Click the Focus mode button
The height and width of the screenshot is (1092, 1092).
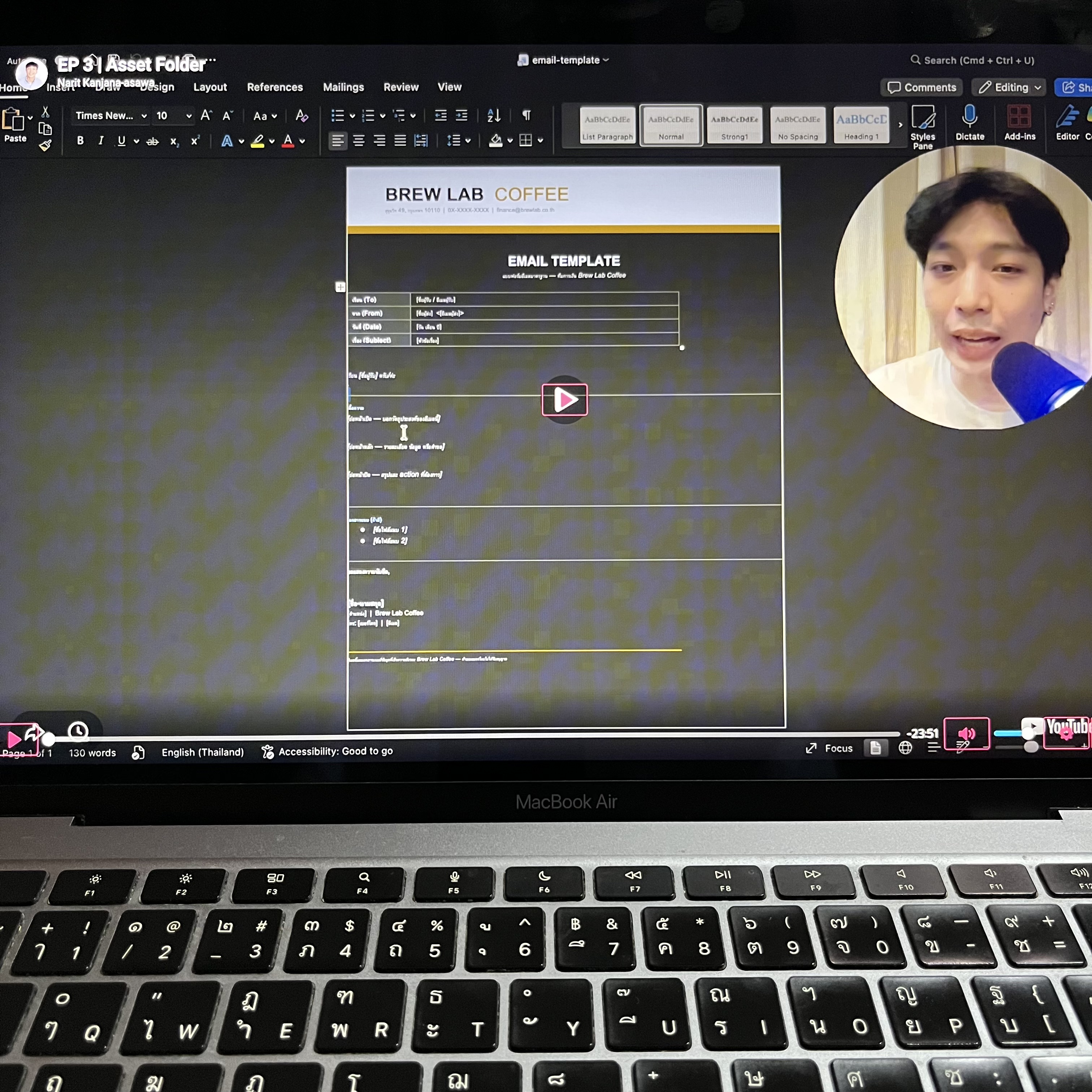pos(829,748)
